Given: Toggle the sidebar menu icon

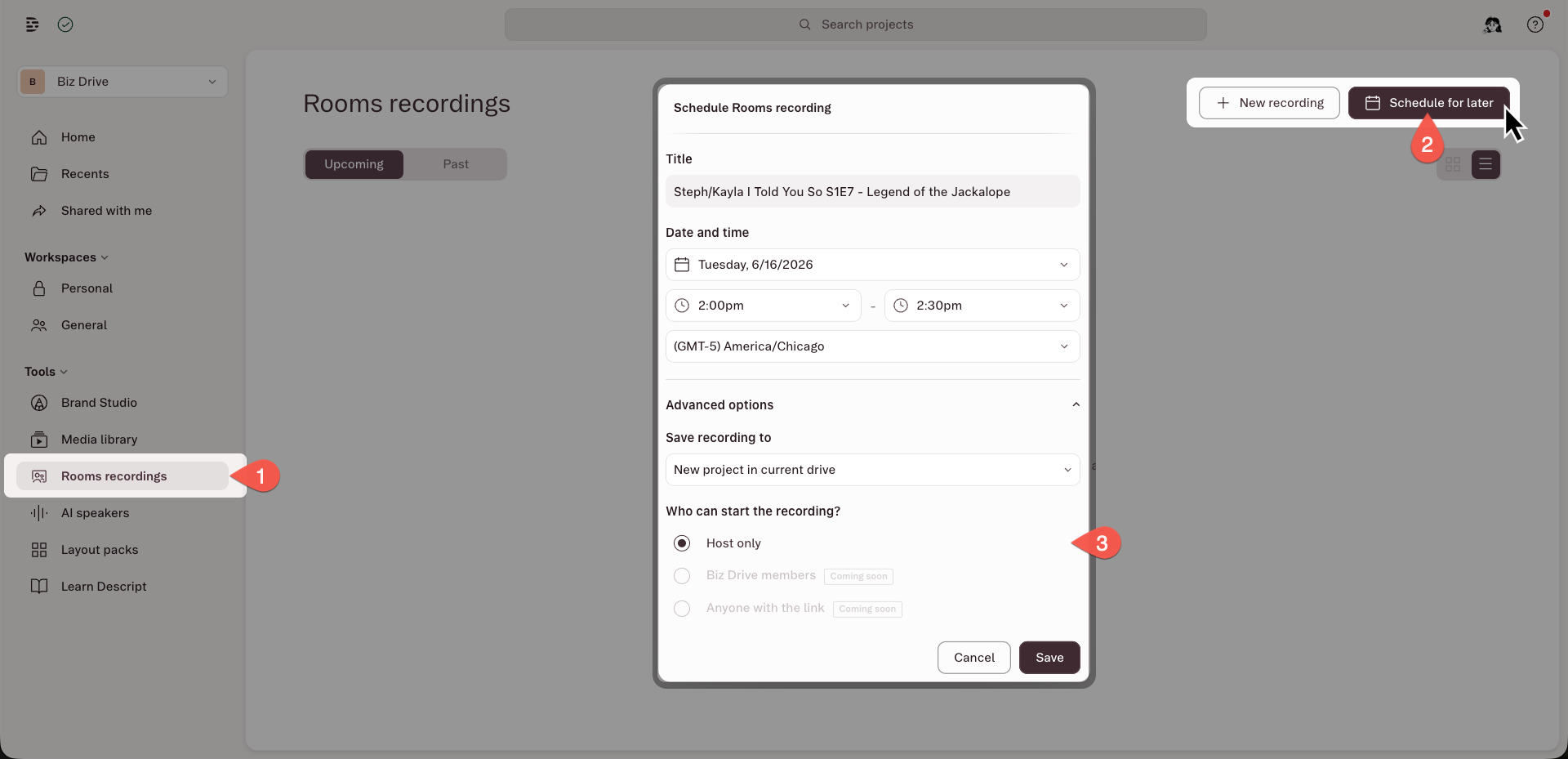Looking at the screenshot, I should (x=32, y=25).
